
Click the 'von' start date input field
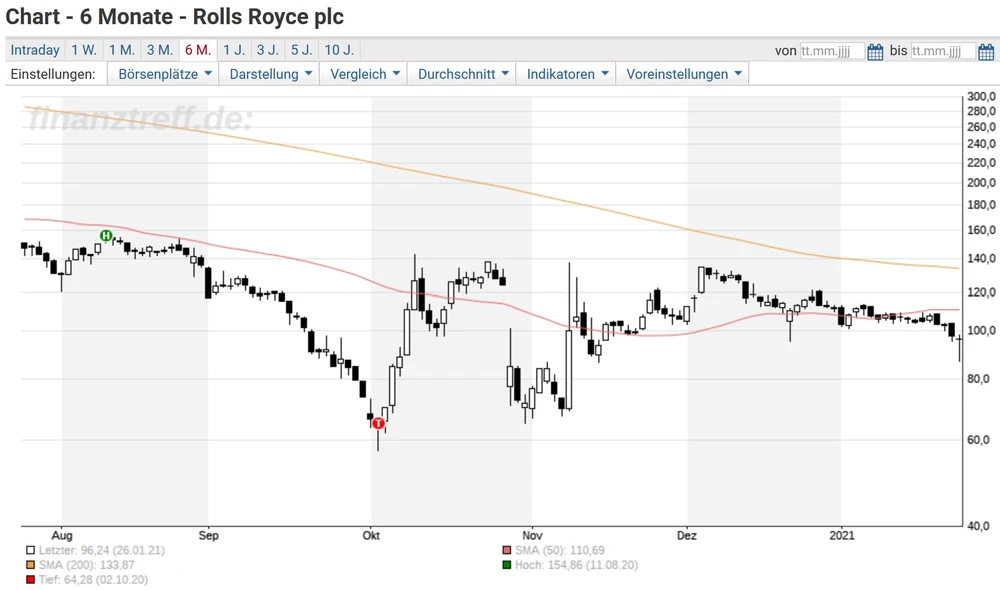[x=832, y=51]
